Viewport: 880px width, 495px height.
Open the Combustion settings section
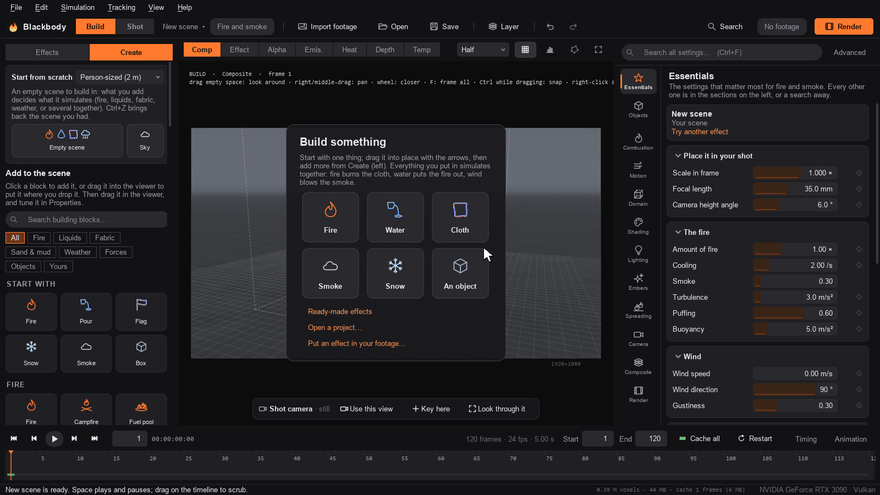point(638,141)
